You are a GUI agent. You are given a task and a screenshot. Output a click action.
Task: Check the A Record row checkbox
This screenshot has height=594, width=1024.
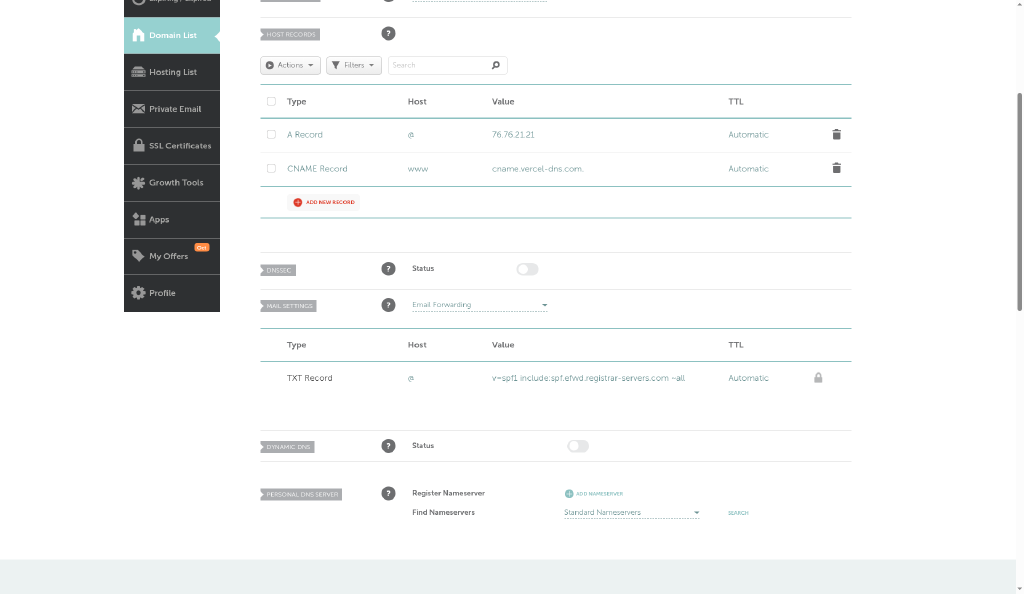(271, 134)
